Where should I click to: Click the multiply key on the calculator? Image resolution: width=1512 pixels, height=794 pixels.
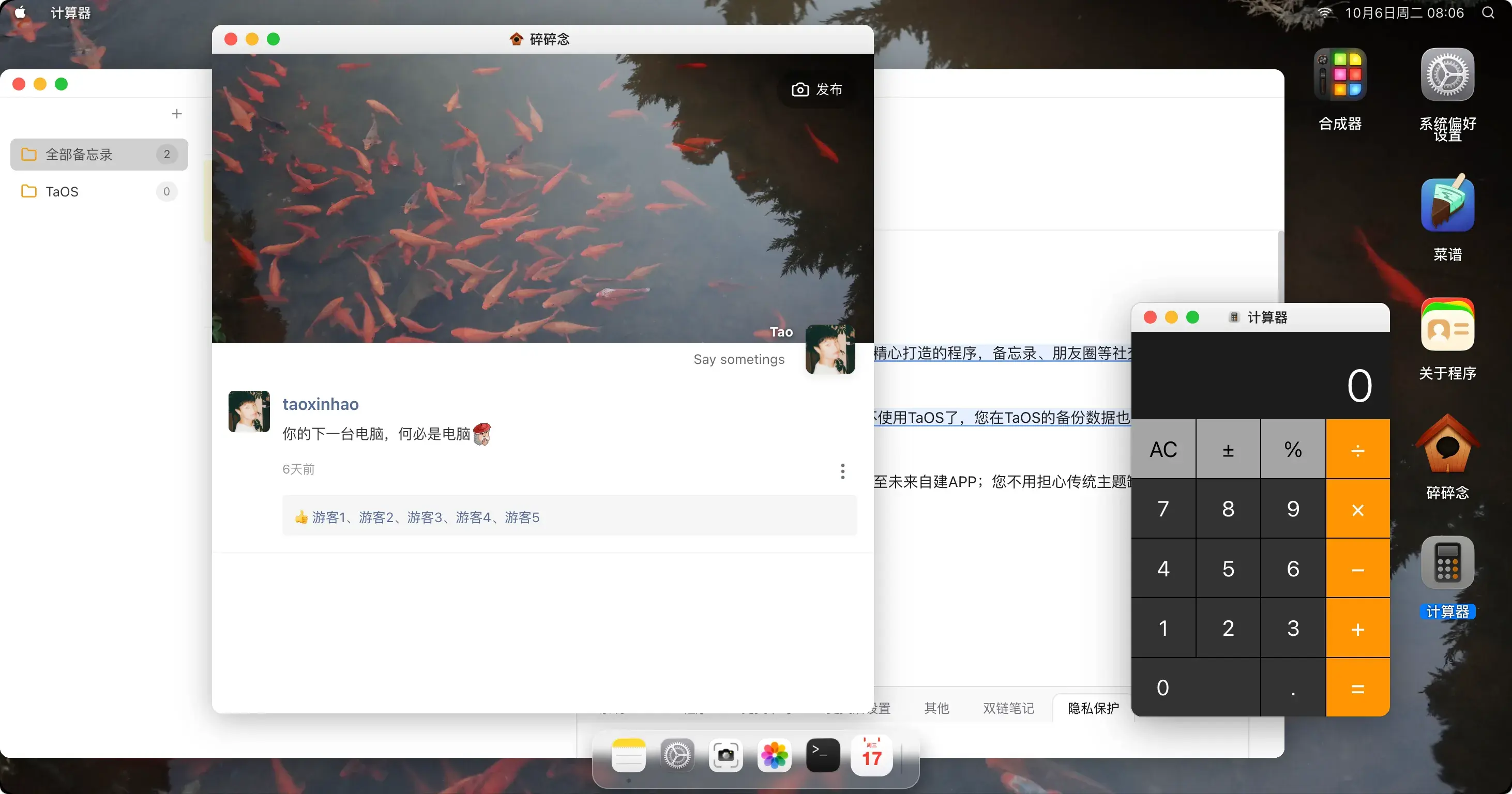tap(1357, 509)
